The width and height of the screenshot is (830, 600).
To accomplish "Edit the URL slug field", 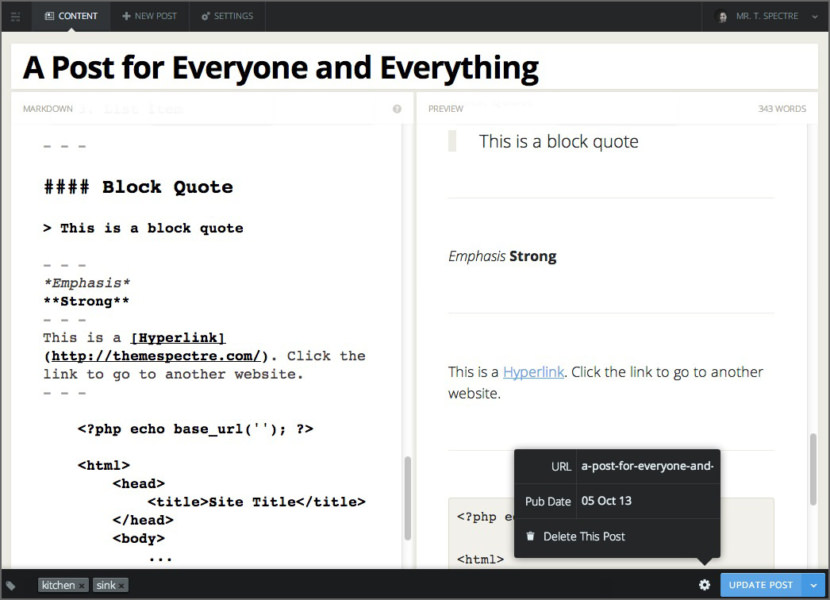I will pos(647,466).
